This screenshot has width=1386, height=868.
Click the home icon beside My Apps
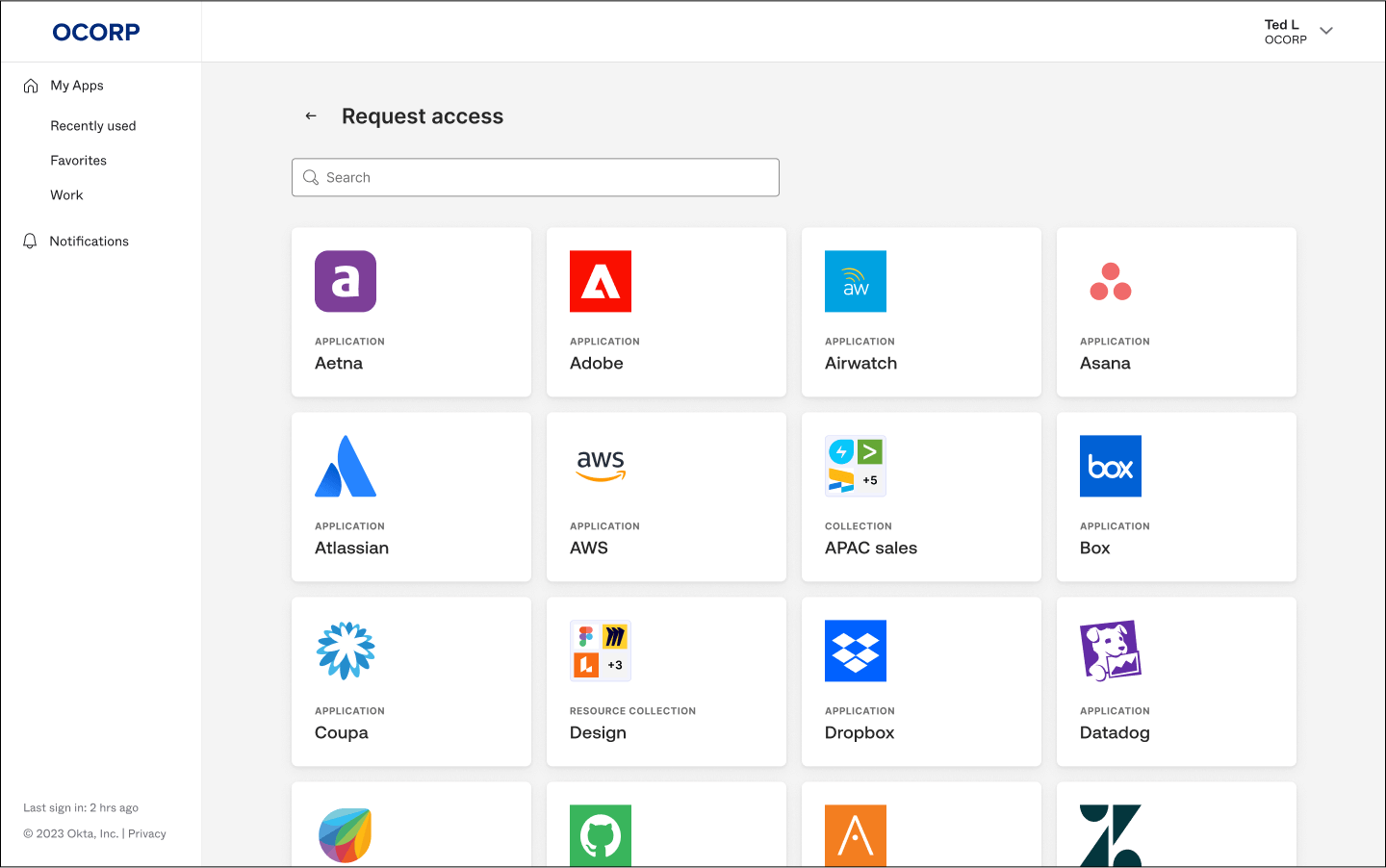(x=29, y=85)
